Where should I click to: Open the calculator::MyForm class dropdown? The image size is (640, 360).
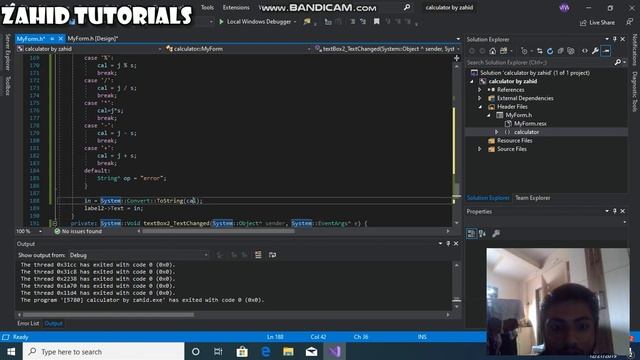point(238,49)
